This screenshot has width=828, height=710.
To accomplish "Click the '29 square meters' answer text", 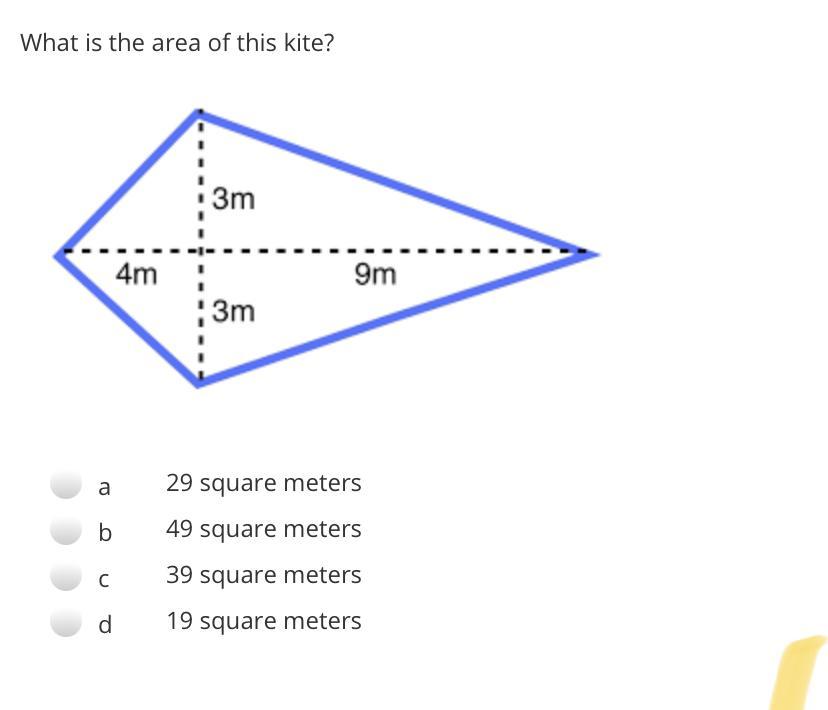I will 263,483.
